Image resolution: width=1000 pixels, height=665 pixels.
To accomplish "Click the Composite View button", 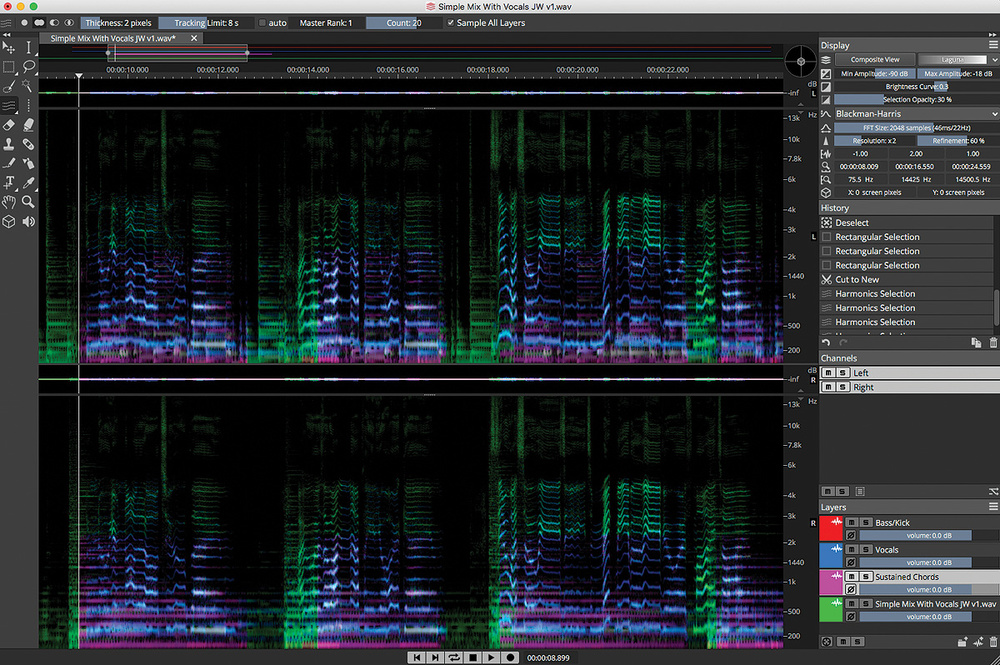I will [874, 60].
